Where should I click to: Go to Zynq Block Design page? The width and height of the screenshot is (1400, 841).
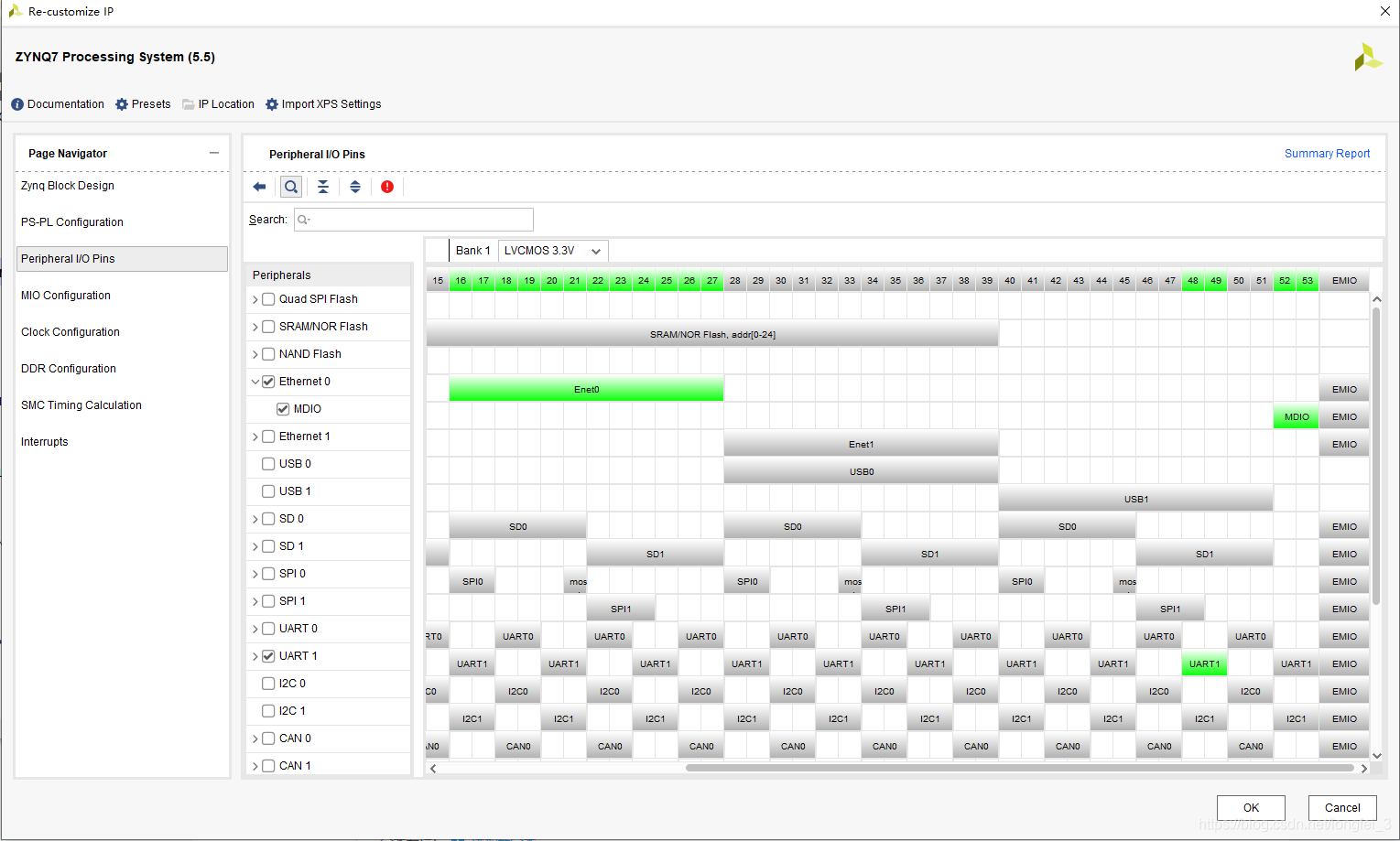pos(68,186)
